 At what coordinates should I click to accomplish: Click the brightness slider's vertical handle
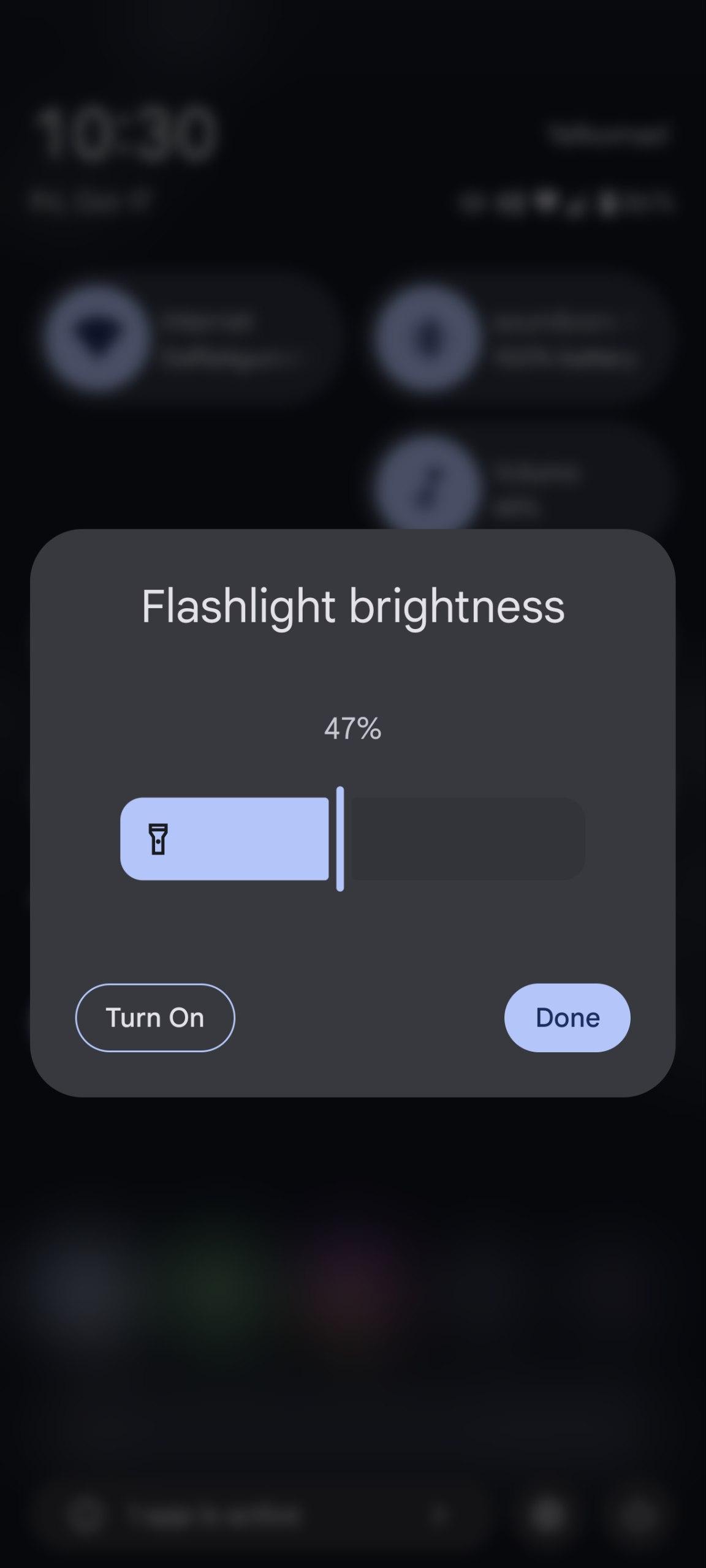point(340,839)
